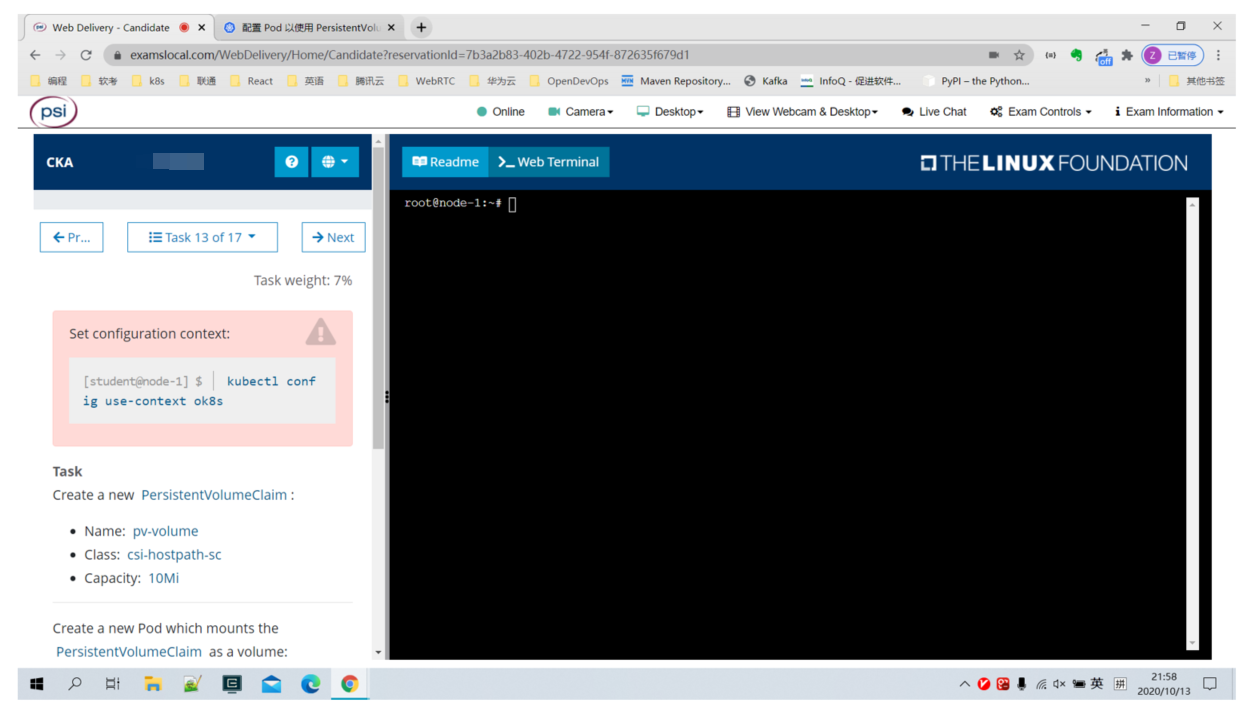Image resolution: width=1246 pixels, height=714 pixels.
Task: Open the Camera dropdown menu
Action: point(580,112)
